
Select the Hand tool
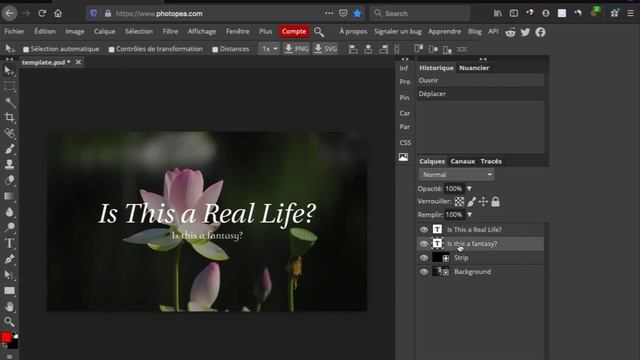click(9, 306)
